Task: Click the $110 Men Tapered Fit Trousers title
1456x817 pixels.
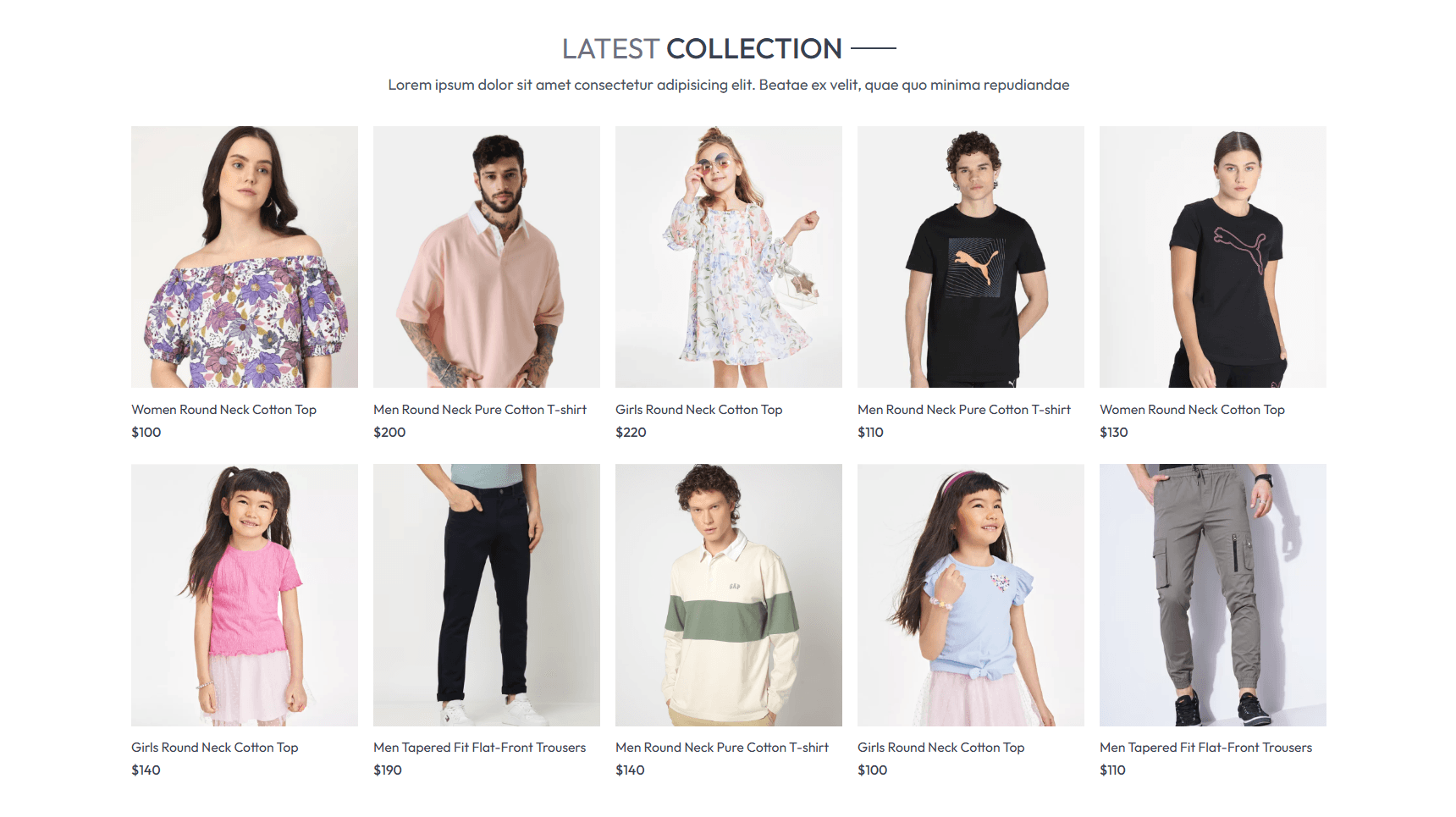Action: point(1205,748)
